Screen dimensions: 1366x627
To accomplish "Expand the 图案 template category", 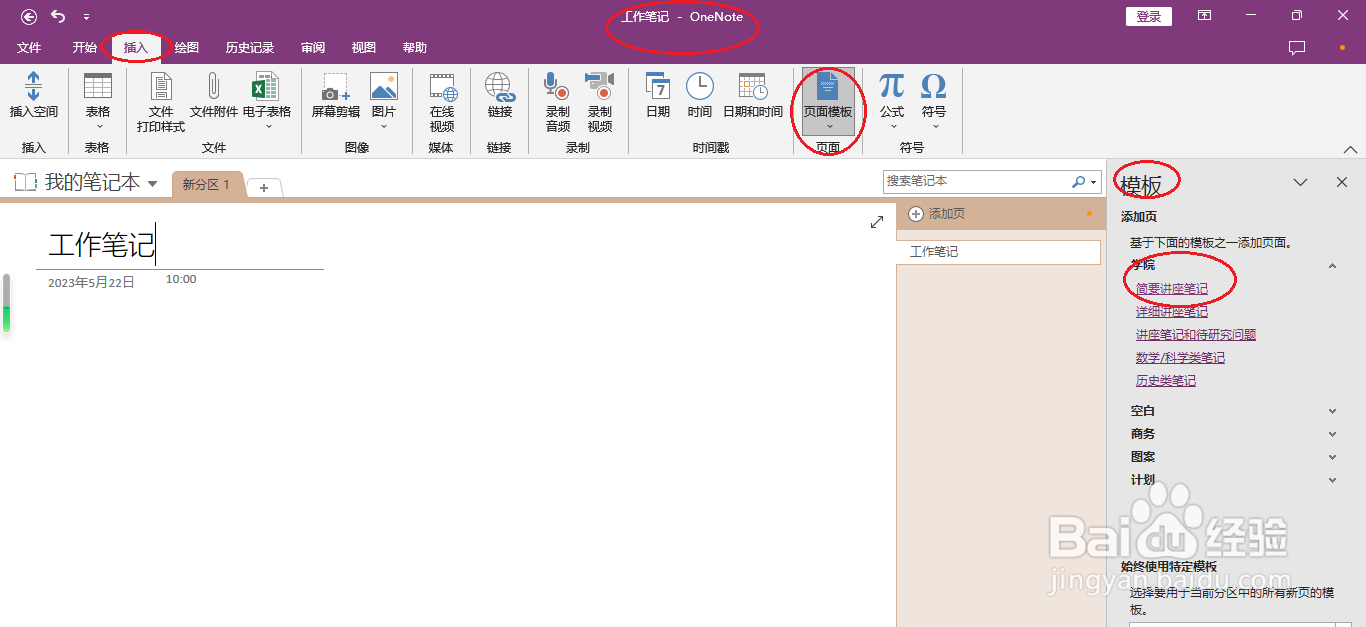I will point(1332,457).
